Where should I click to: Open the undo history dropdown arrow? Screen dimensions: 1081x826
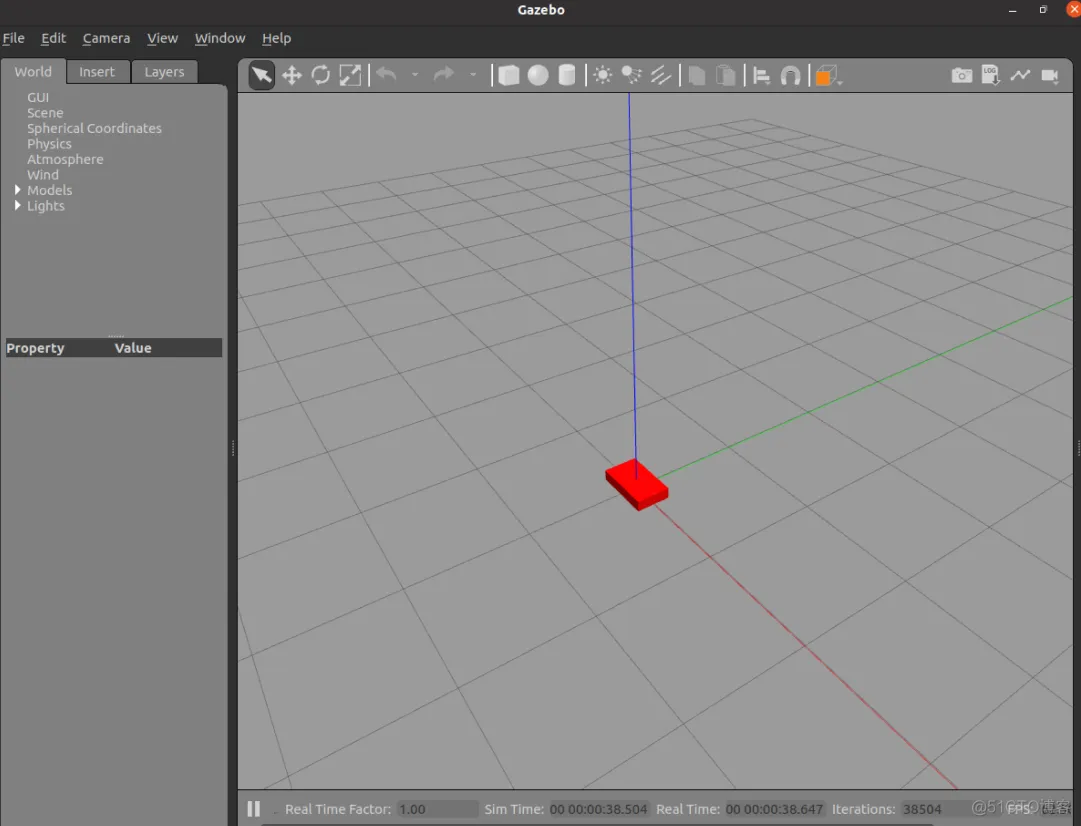[415, 74]
